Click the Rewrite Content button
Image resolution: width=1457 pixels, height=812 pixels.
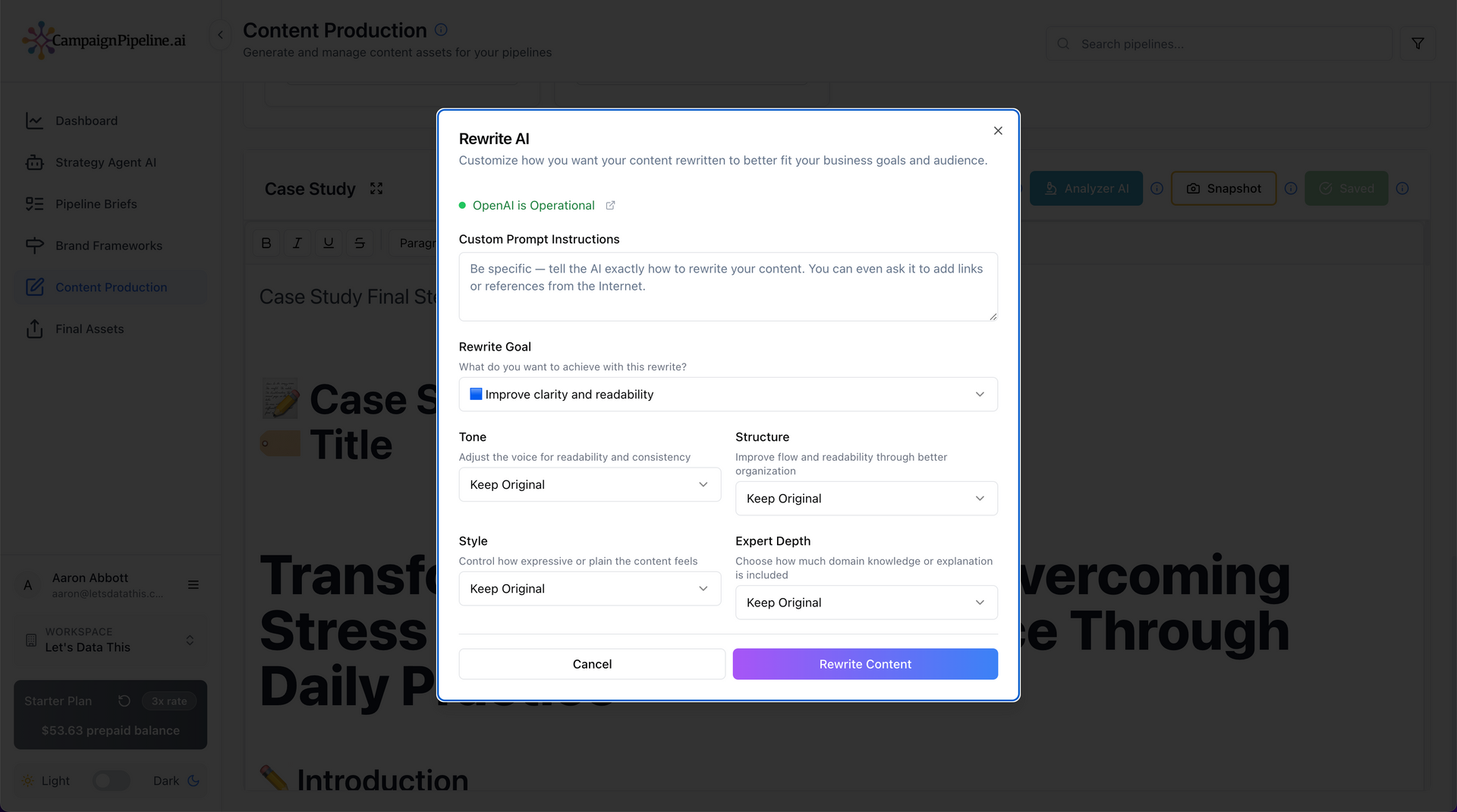tap(865, 664)
